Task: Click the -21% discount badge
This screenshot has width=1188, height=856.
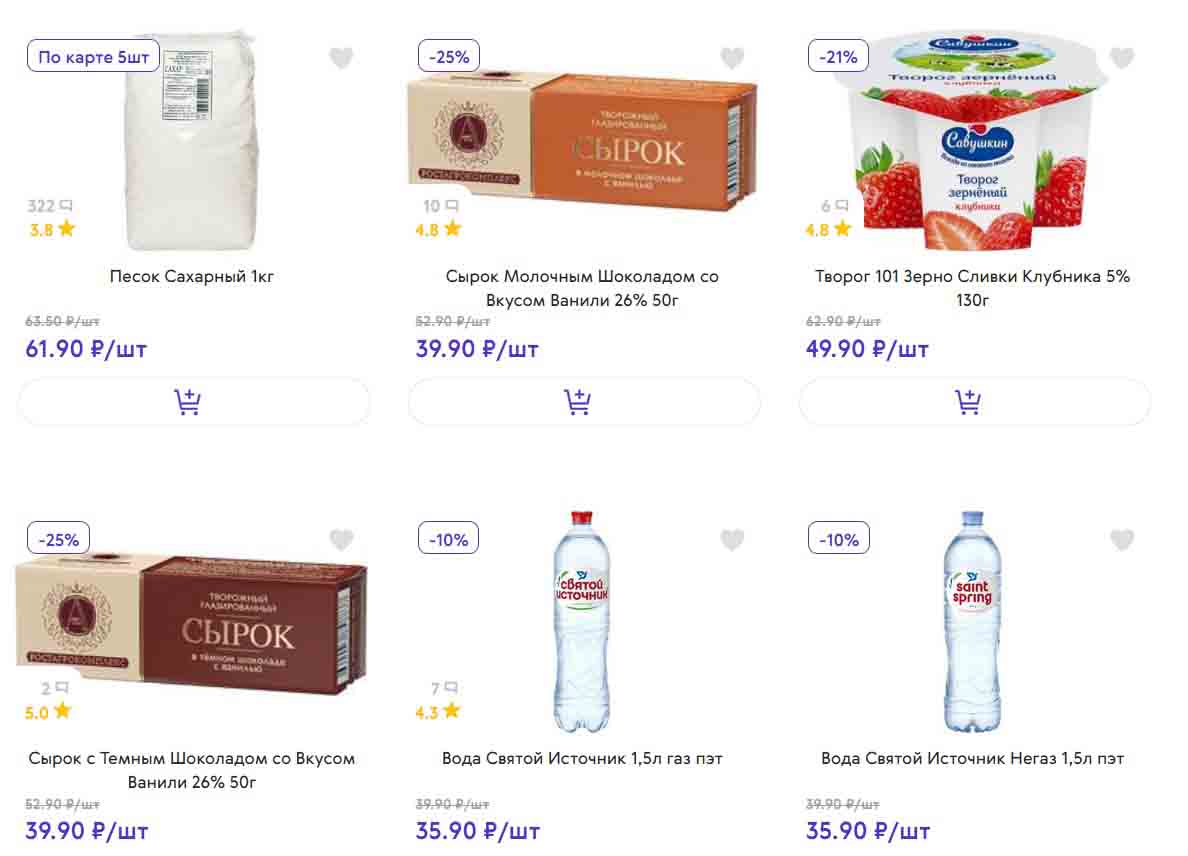Action: (x=838, y=57)
